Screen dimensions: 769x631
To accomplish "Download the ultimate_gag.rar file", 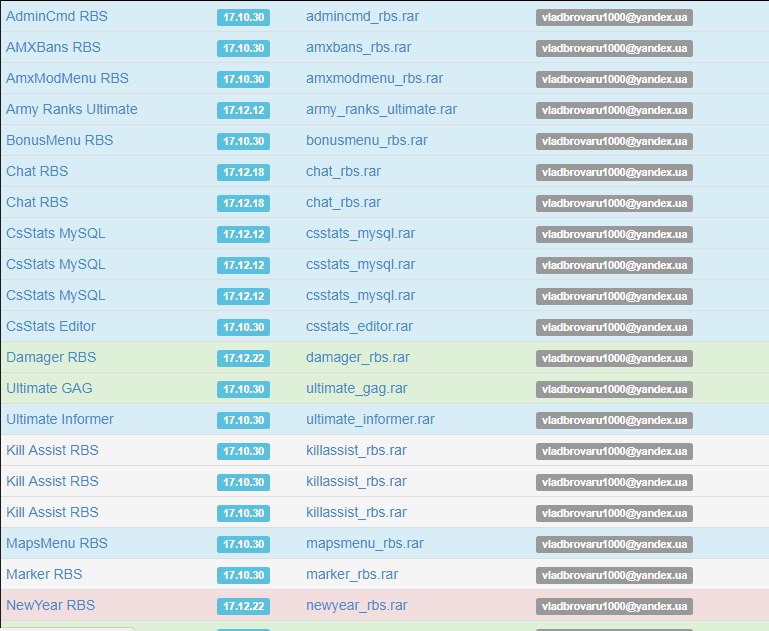I will (357, 388).
